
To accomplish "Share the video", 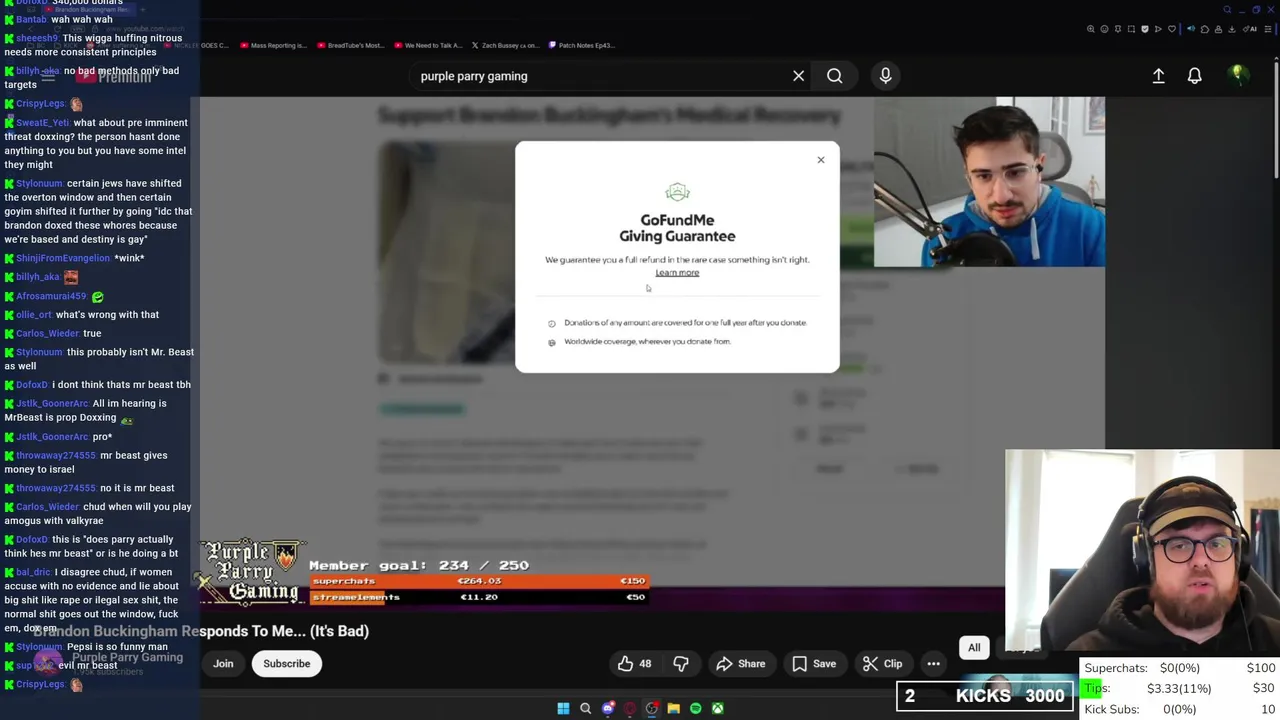I will [741, 664].
